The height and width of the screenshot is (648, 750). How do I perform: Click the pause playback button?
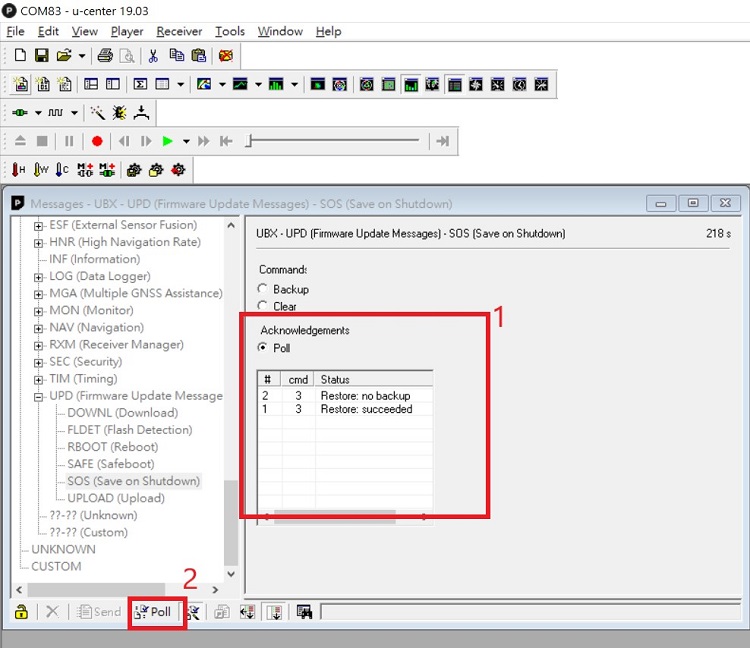(x=69, y=142)
